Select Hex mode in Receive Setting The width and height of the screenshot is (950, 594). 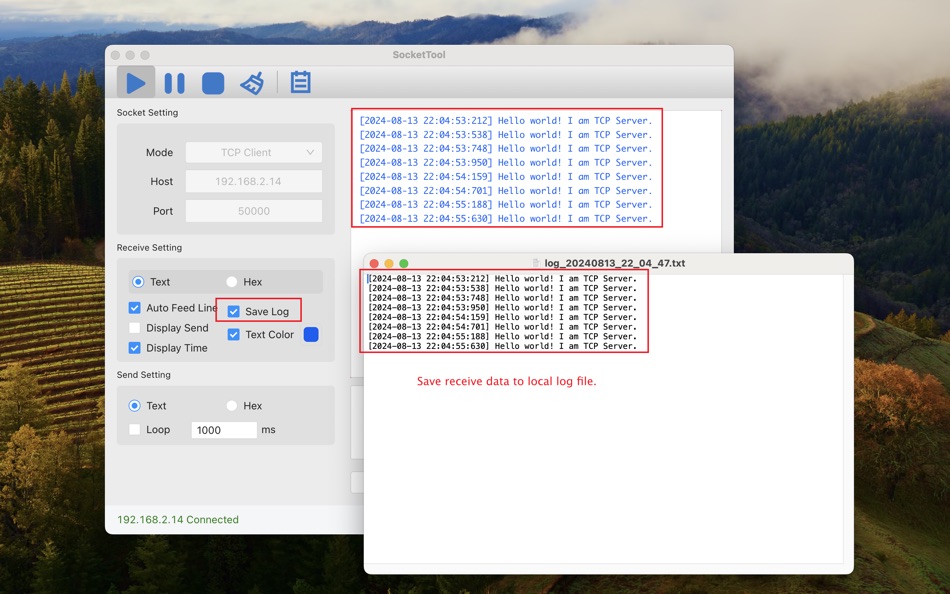pyautogui.click(x=231, y=281)
